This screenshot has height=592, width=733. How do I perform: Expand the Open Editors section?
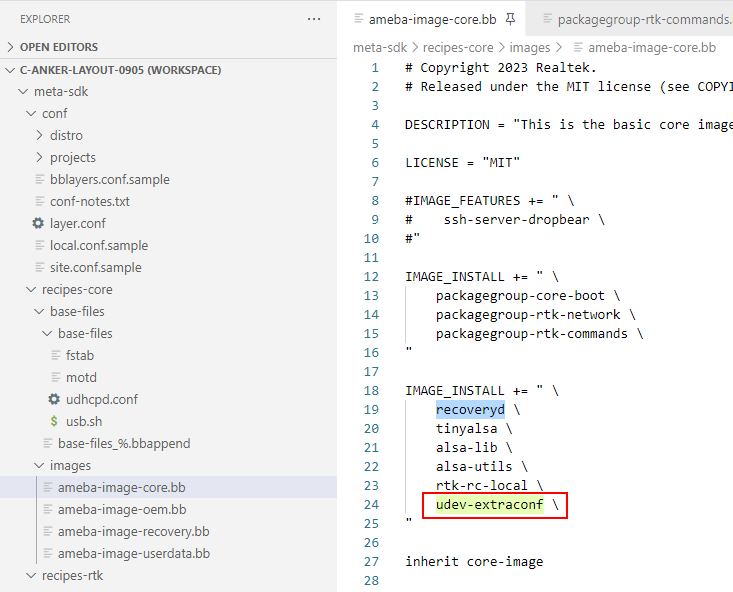[x=58, y=47]
